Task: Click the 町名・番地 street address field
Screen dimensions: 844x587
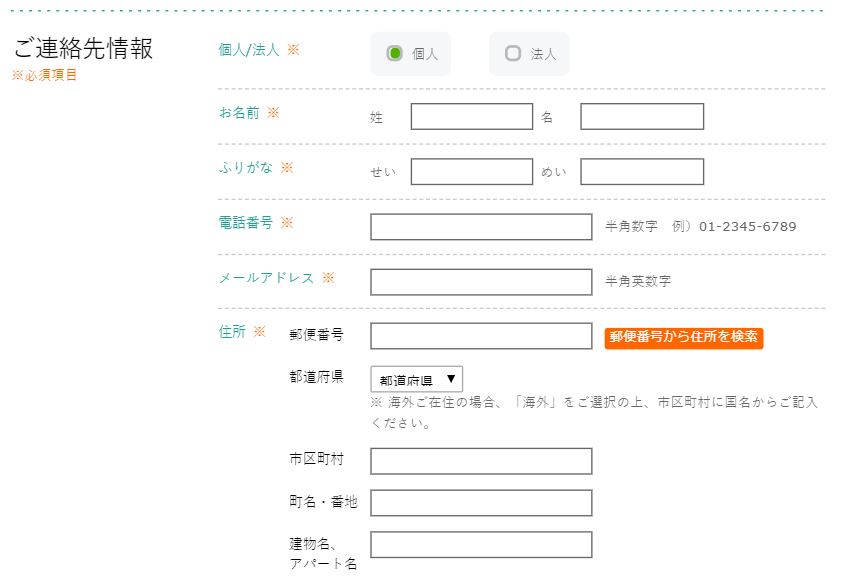Action: pyautogui.click(x=481, y=503)
